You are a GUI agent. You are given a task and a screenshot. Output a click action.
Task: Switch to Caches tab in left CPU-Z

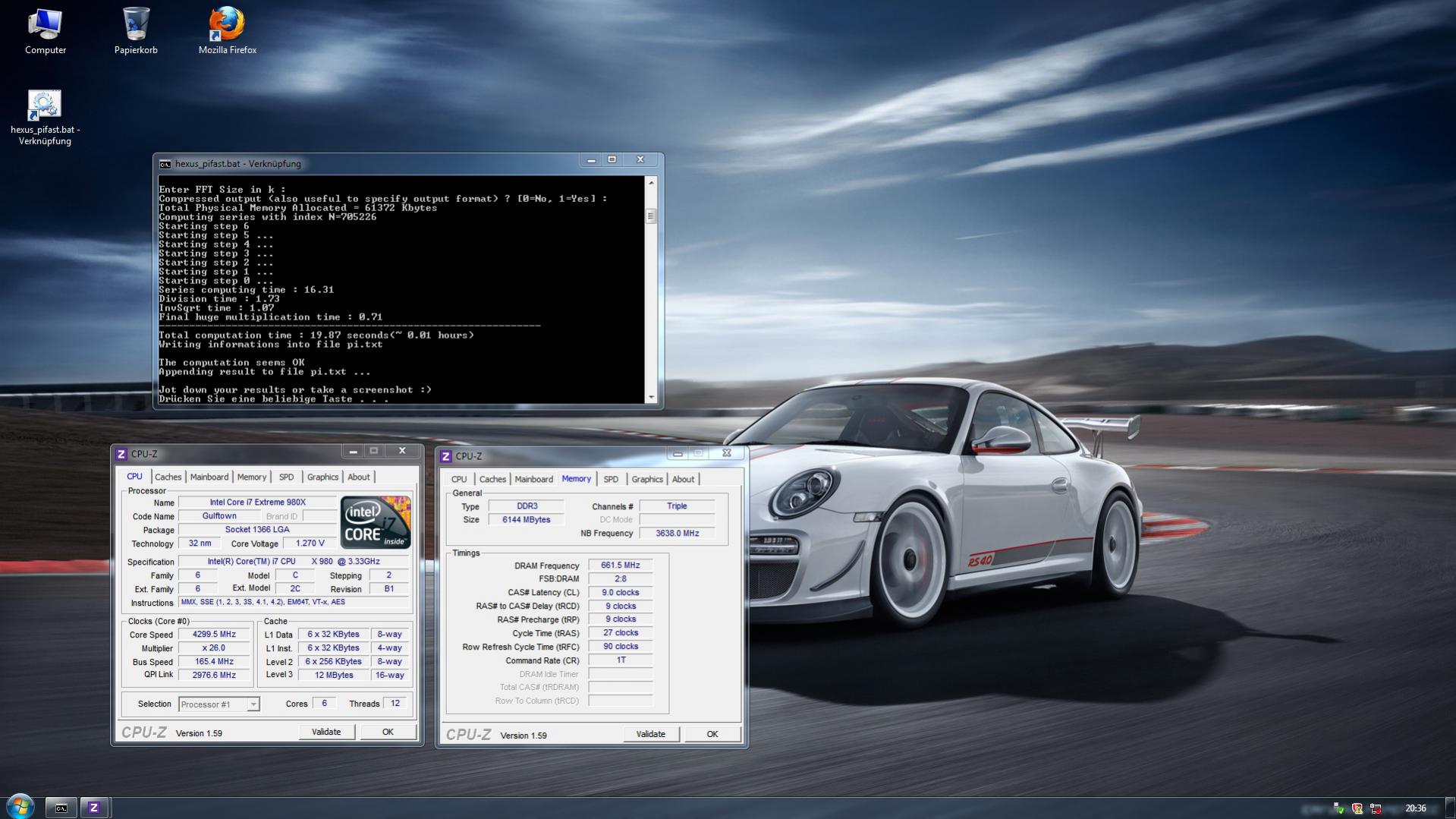click(168, 477)
